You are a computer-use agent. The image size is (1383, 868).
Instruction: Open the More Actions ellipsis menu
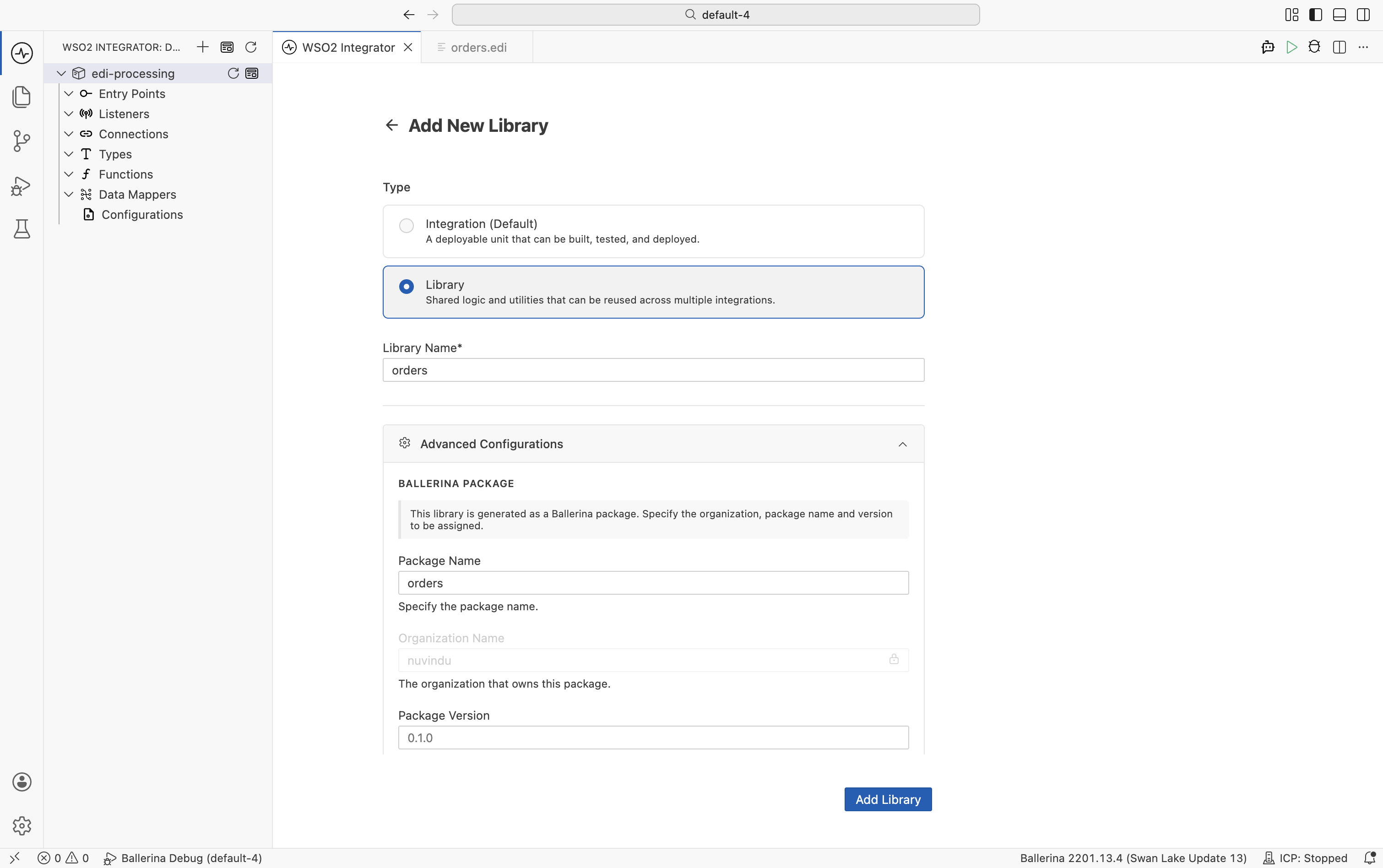[x=1363, y=47]
